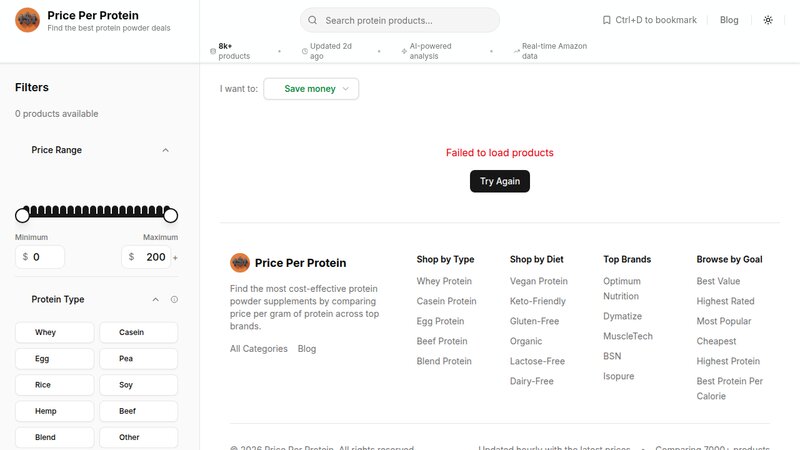Click Ctrl+D to bookmark text
The width and height of the screenshot is (800, 450).
656,20
